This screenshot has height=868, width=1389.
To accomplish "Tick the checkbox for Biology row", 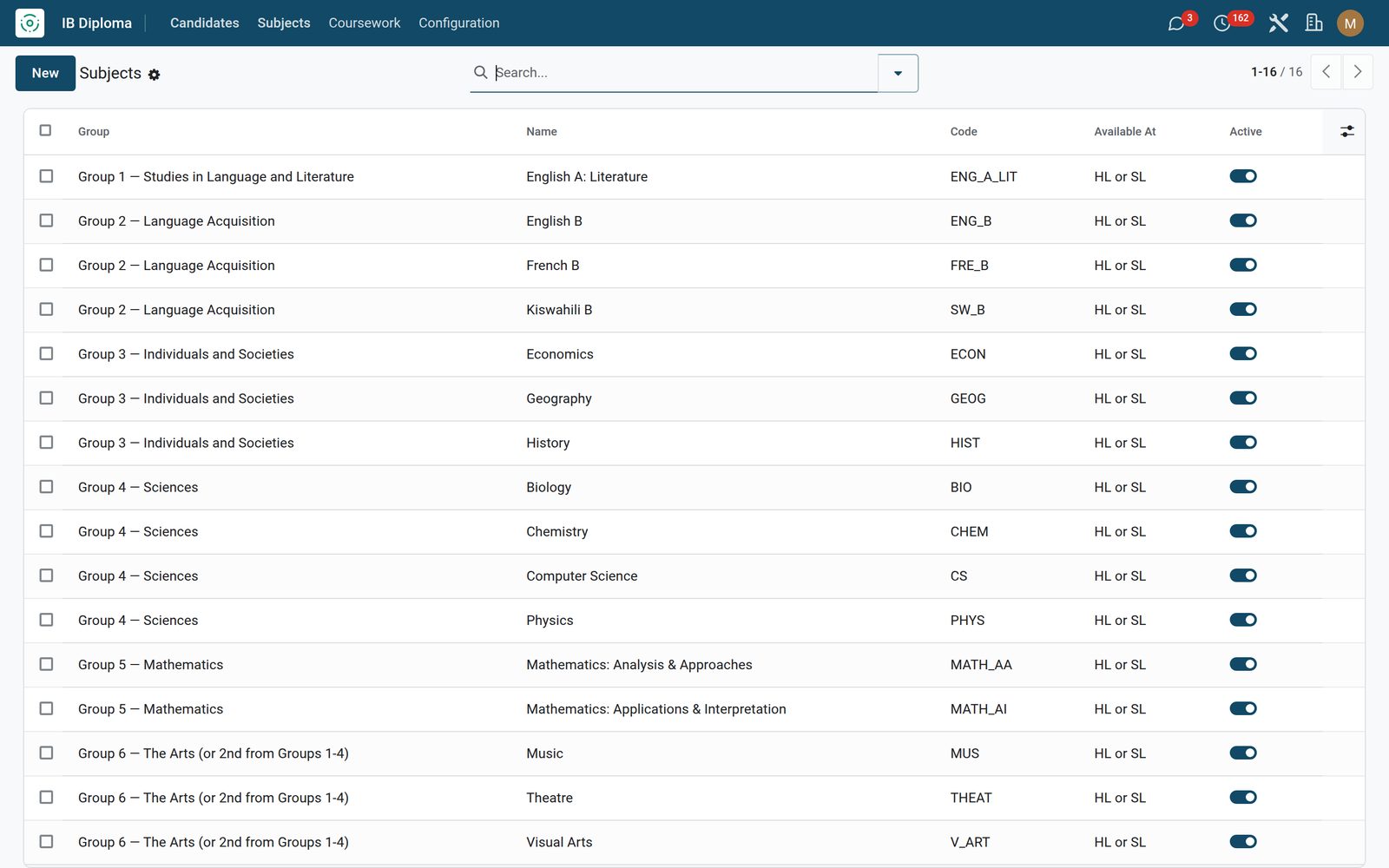I will tap(46, 487).
